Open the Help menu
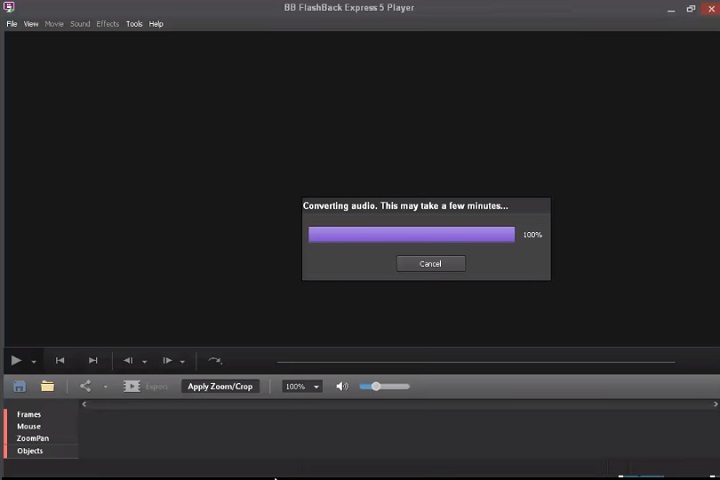This screenshot has height=480, width=720. (x=156, y=24)
